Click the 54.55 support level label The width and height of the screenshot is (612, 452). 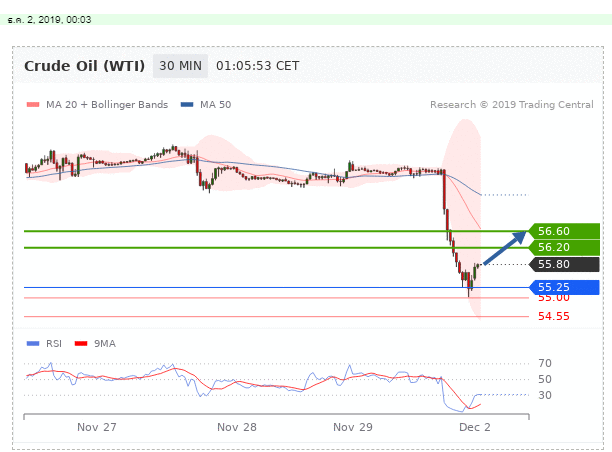554,316
